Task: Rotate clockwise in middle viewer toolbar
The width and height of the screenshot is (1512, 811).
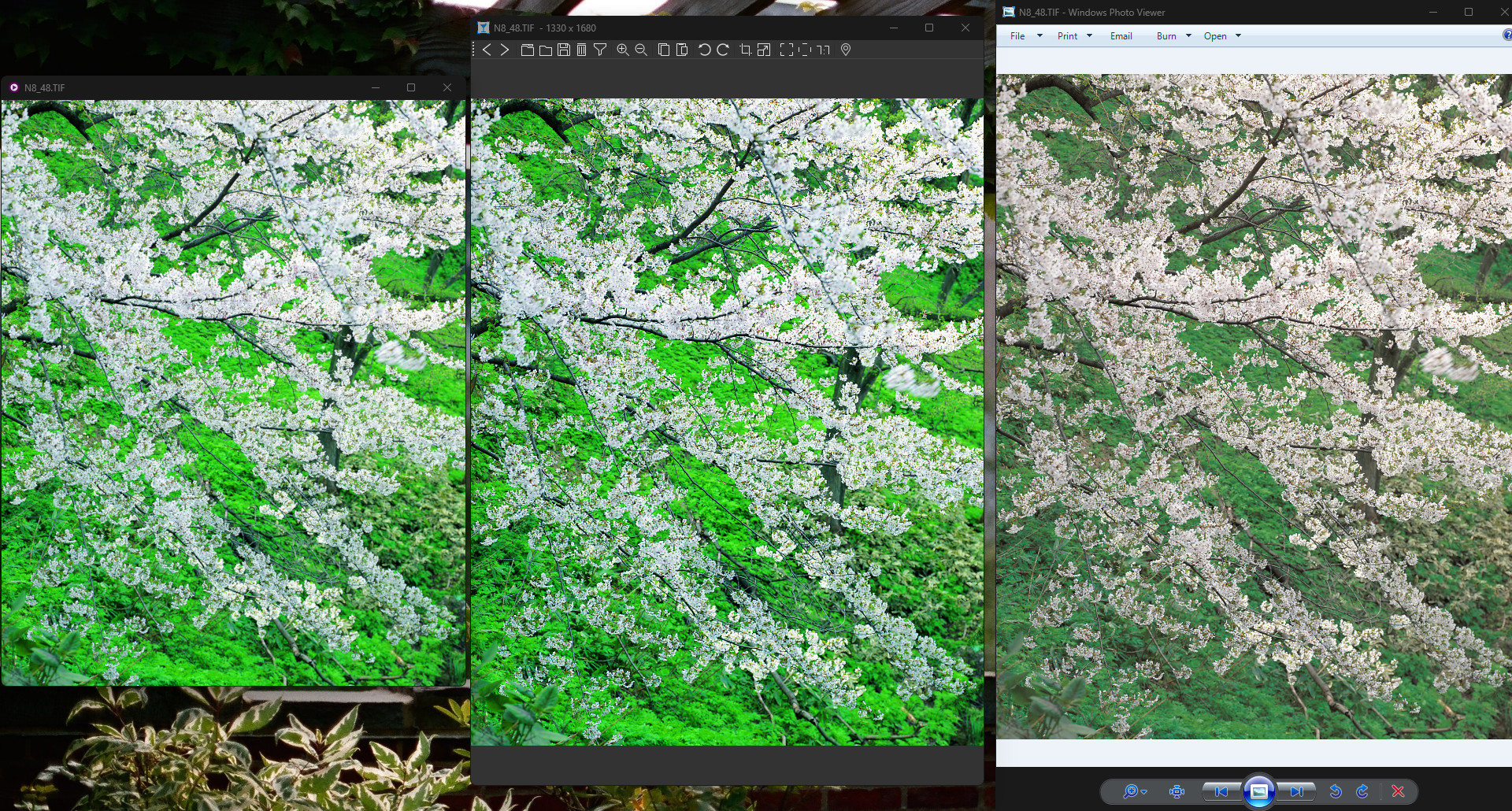Action: click(x=722, y=50)
